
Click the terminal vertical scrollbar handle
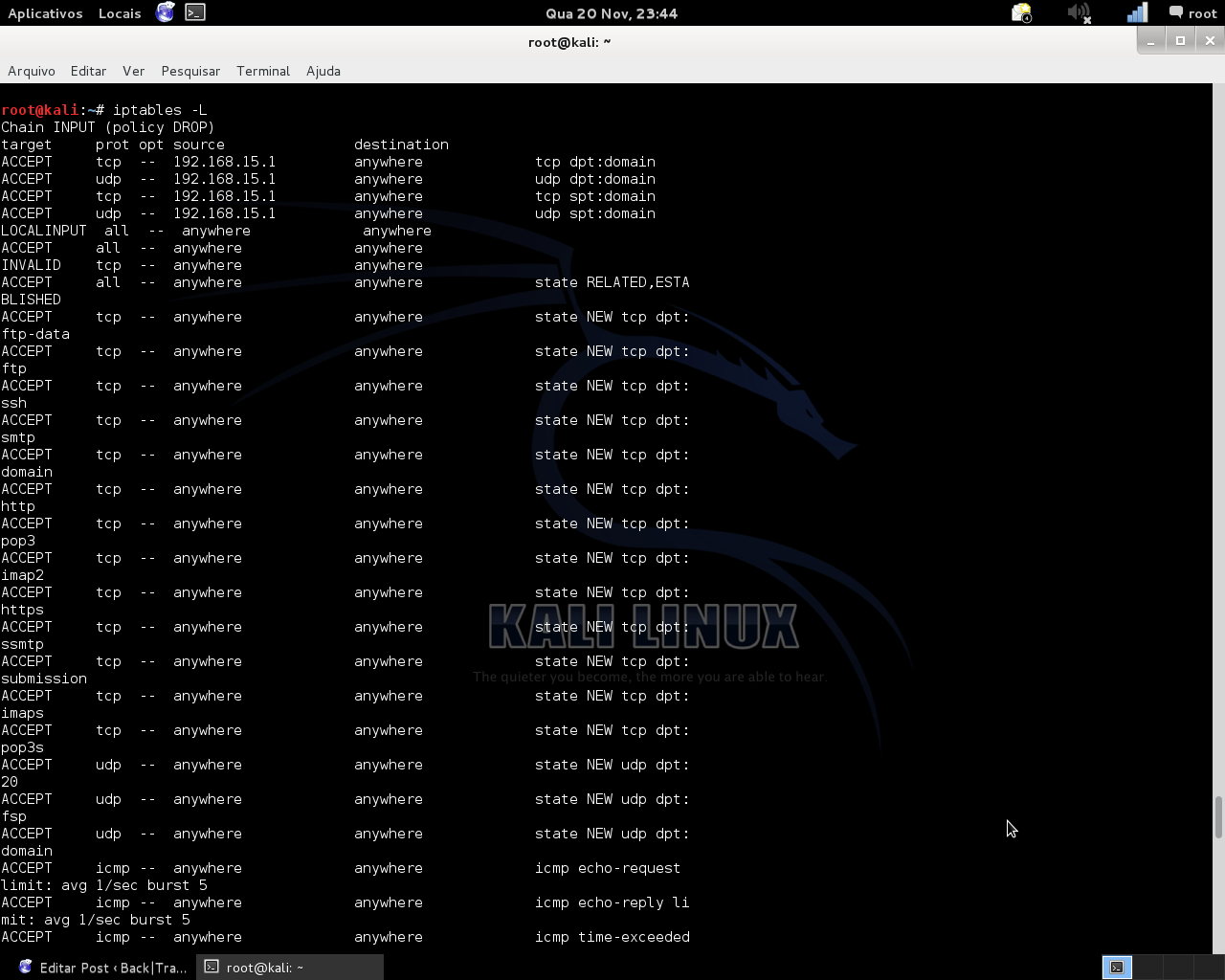[1218, 815]
